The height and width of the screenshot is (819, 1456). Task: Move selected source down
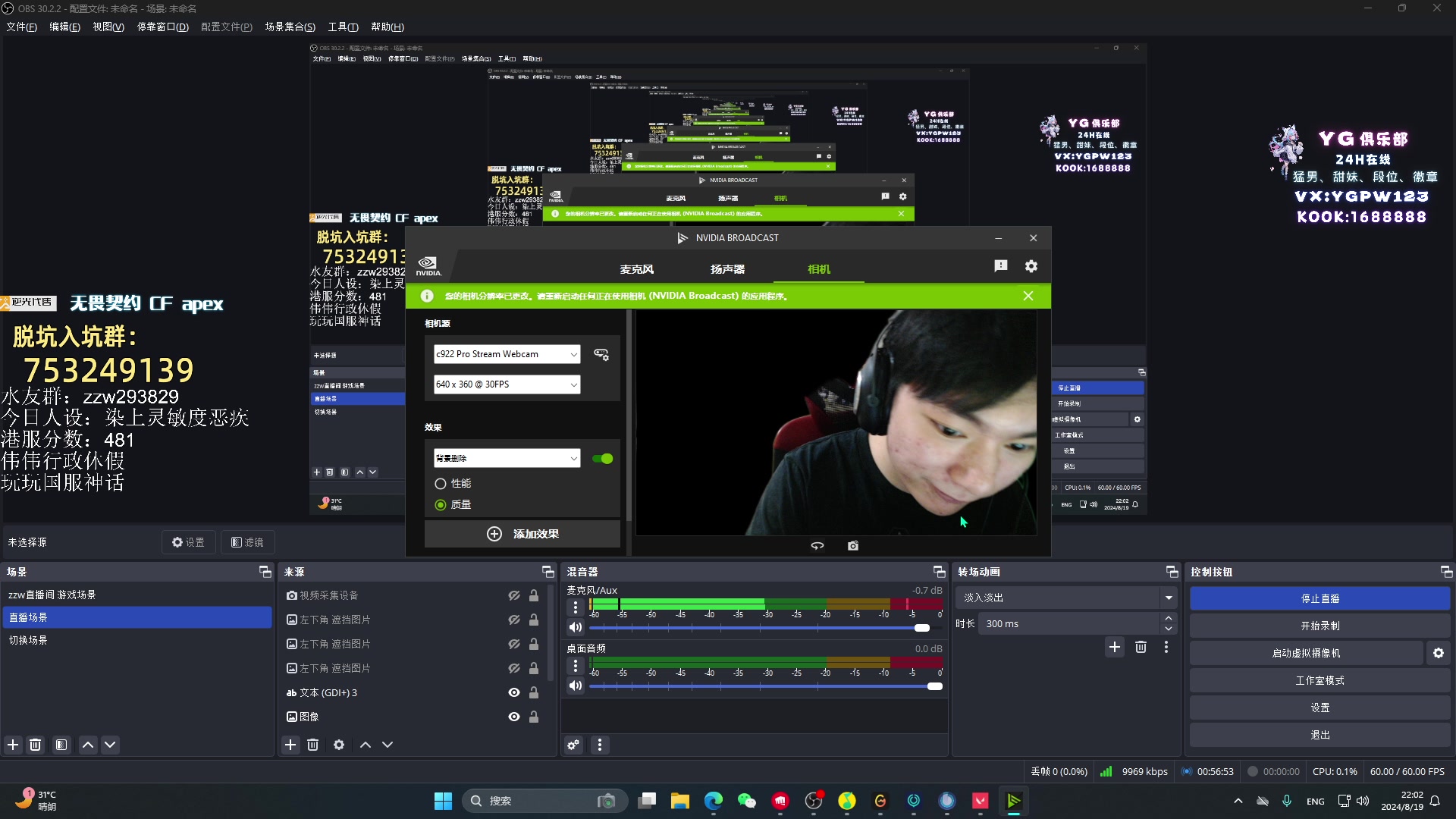point(388,745)
